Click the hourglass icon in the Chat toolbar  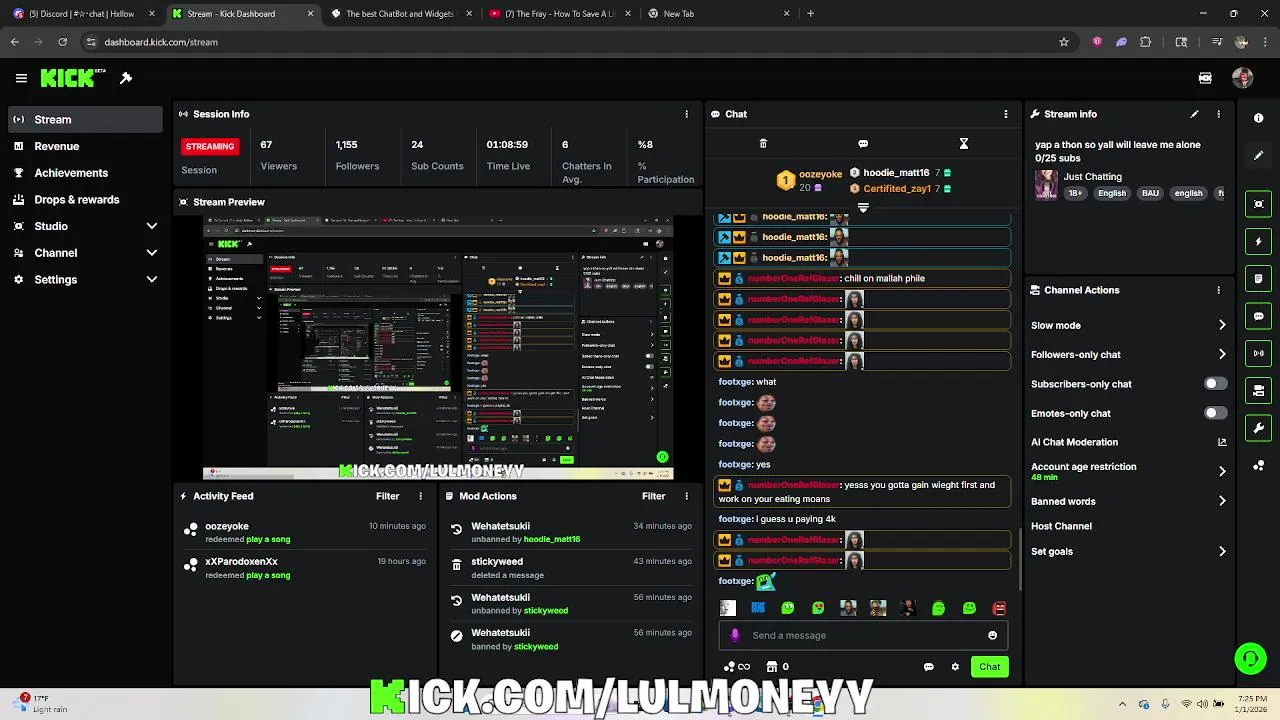(964, 144)
